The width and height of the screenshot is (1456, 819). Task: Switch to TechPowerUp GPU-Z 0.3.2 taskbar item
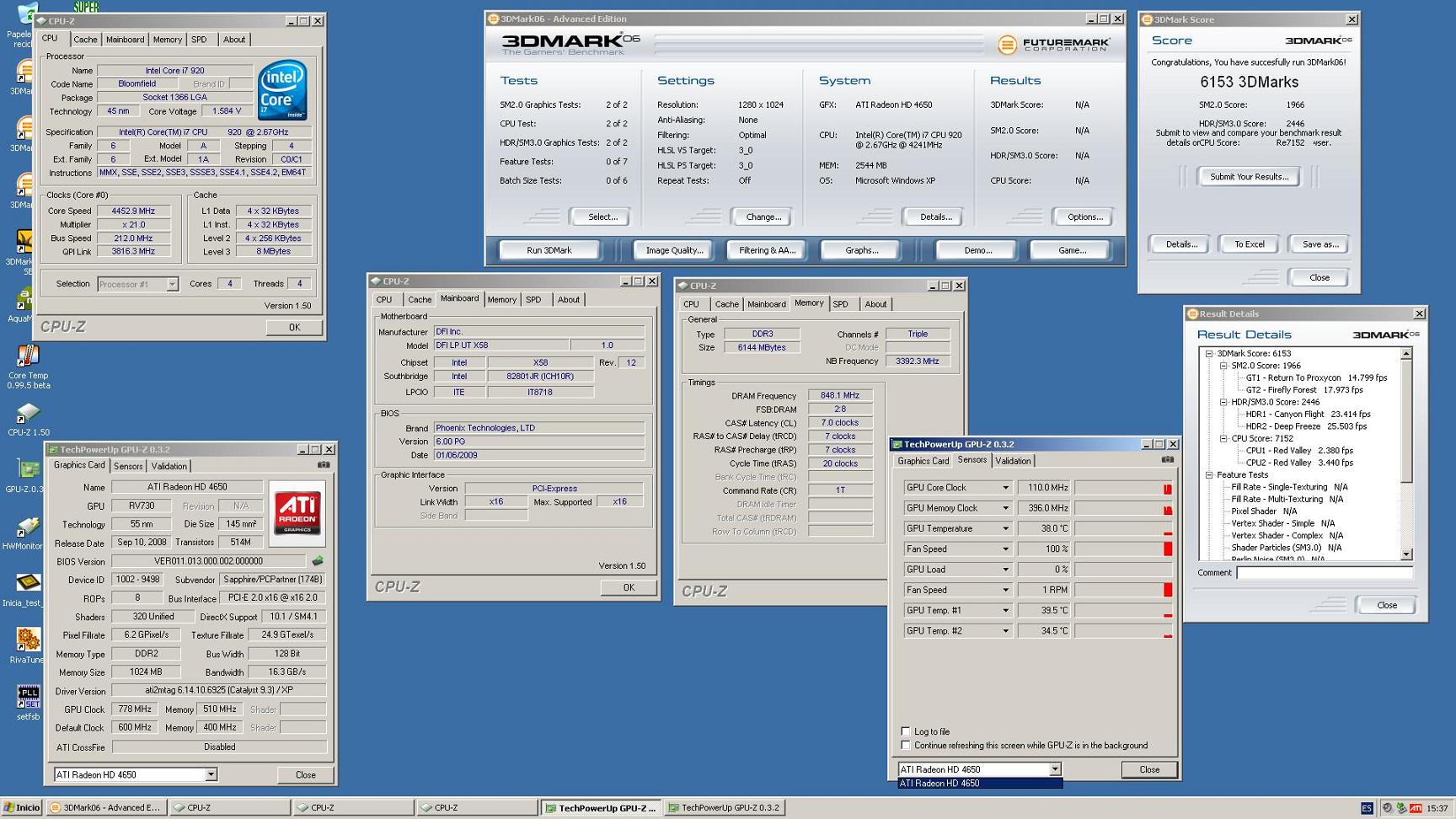click(x=725, y=807)
